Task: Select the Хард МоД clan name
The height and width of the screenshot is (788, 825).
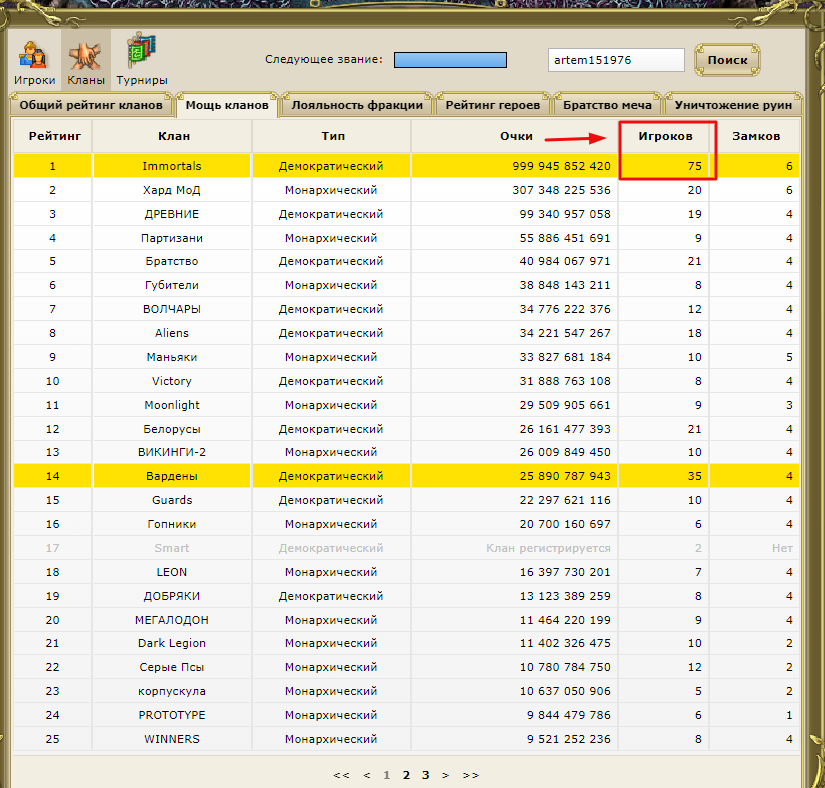Action: pyautogui.click(x=172, y=190)
